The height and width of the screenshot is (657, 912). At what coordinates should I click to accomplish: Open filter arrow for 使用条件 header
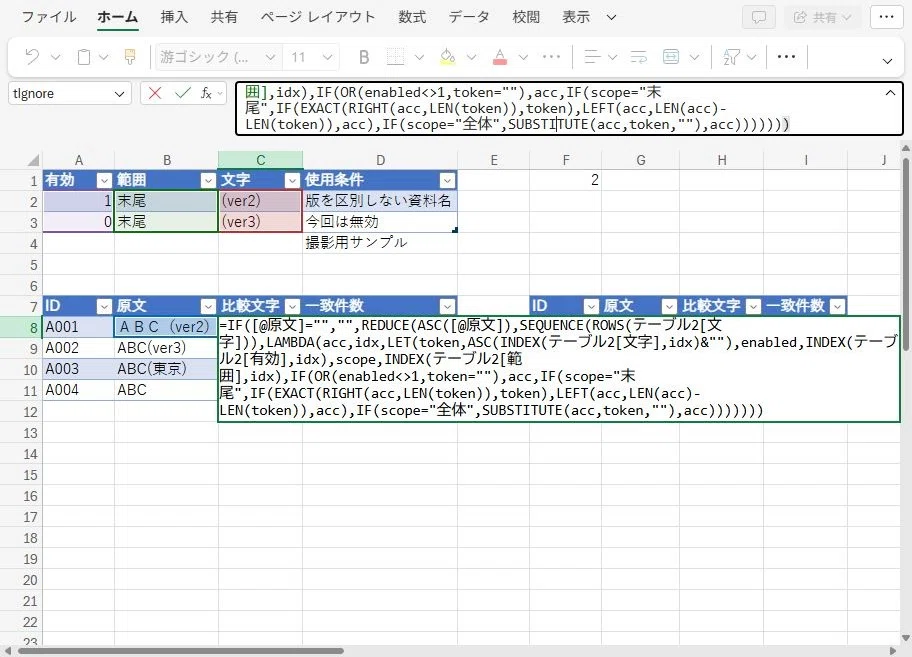click(x=447, y=181)
